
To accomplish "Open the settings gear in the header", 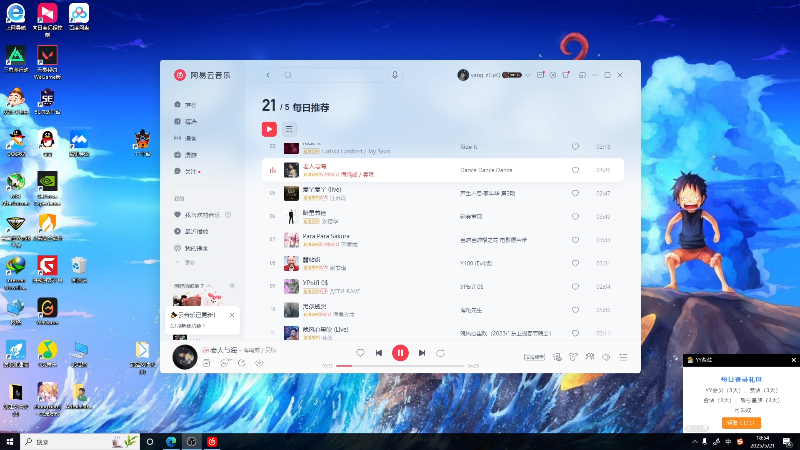I will click(553, 75).
